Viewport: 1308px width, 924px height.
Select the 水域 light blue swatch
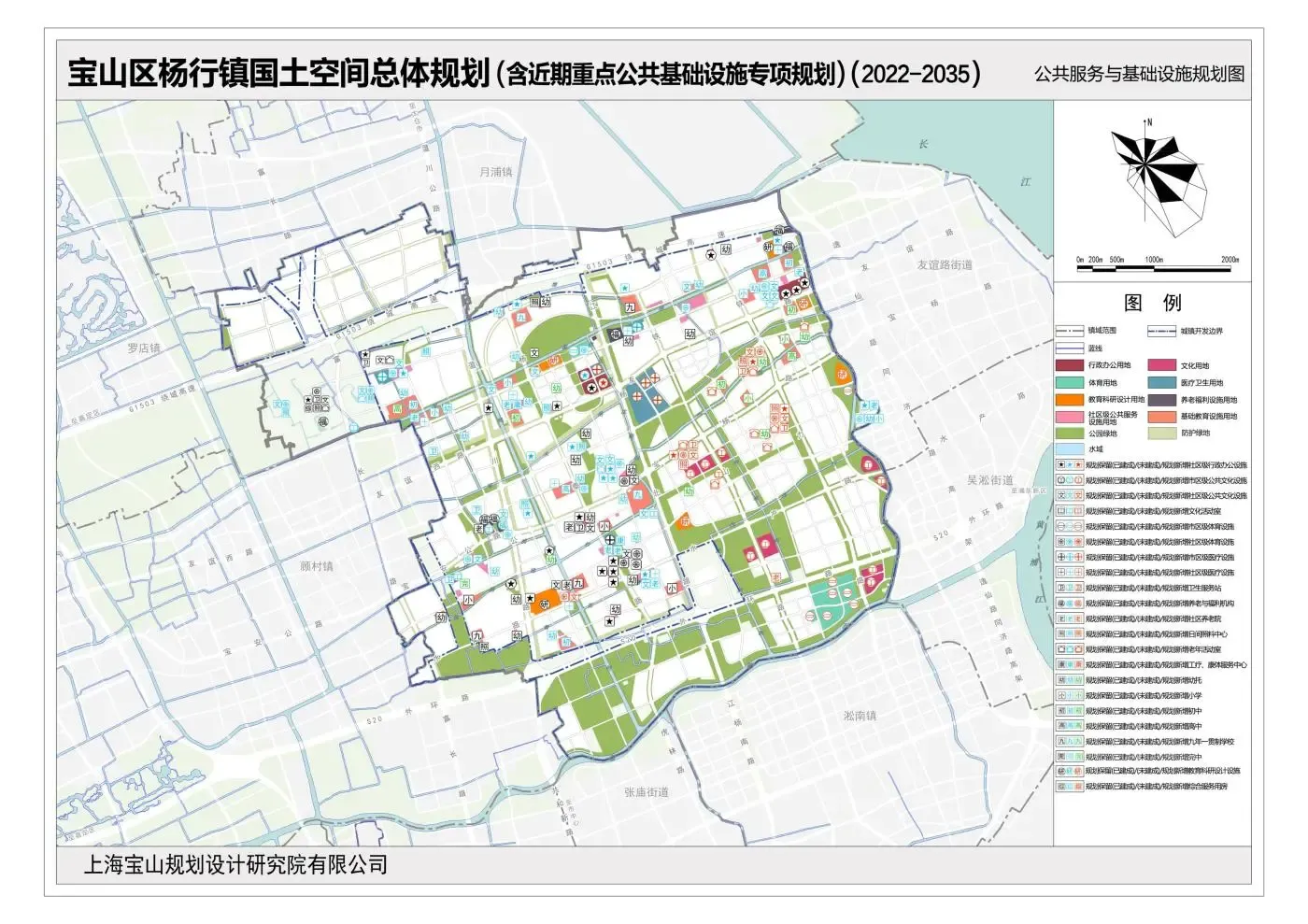point(1069,449)
